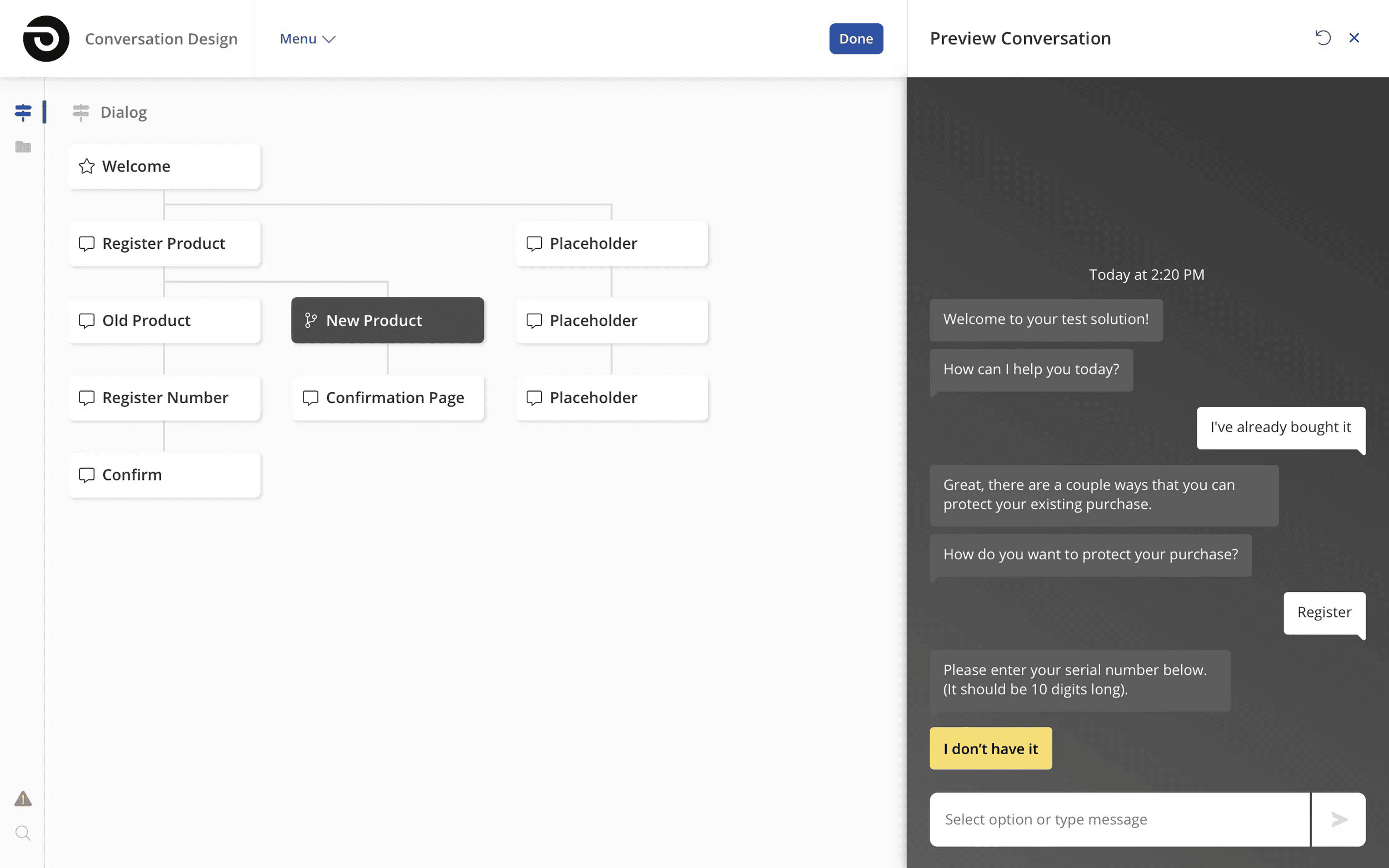Select the Register Number node

tap(164, 398)
